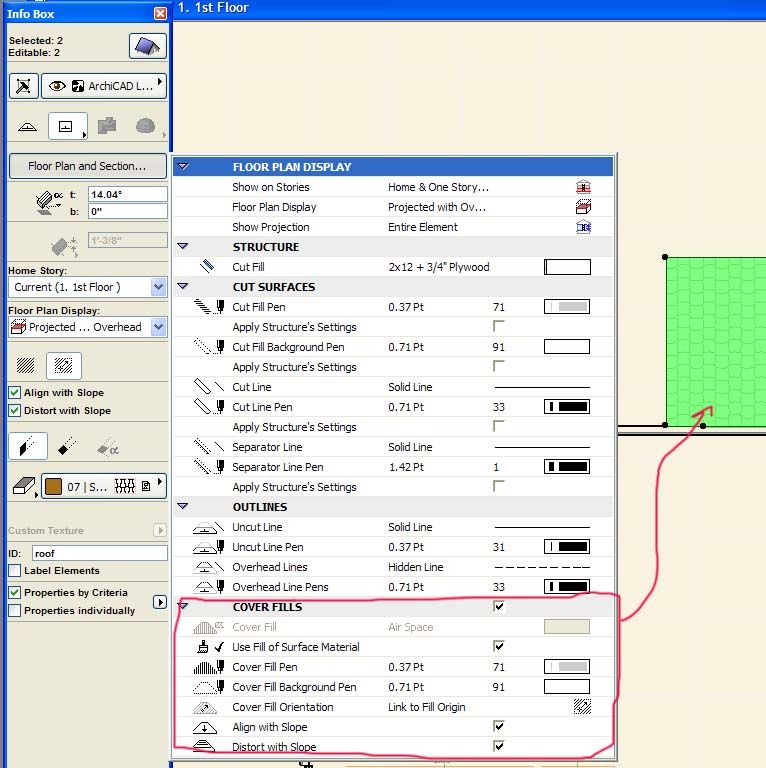Select the perpendicular edge angle icon
Viewport: 766px width, 768px height.
pos(67,446)
